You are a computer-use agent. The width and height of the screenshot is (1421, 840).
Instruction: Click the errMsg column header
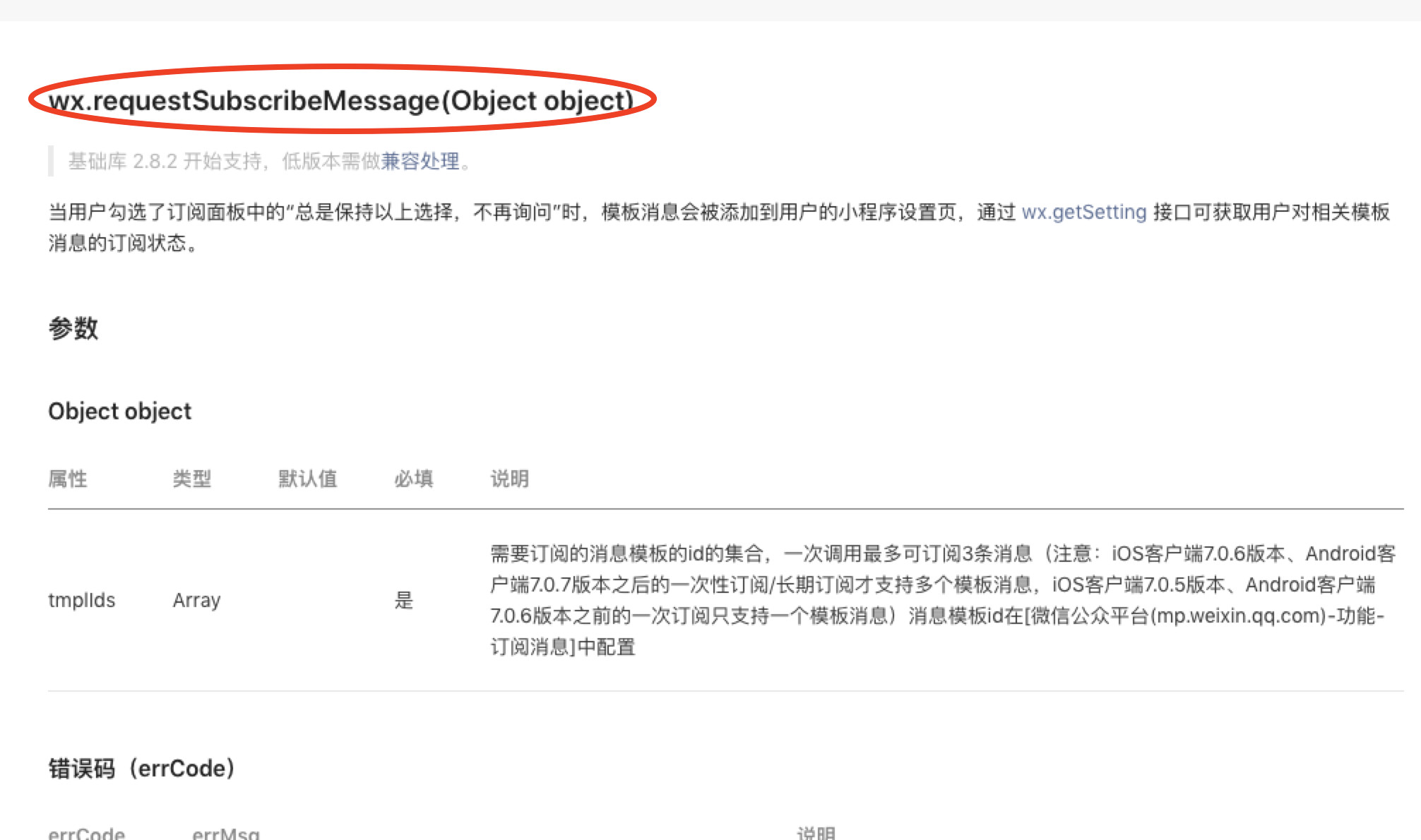[226, 833]
